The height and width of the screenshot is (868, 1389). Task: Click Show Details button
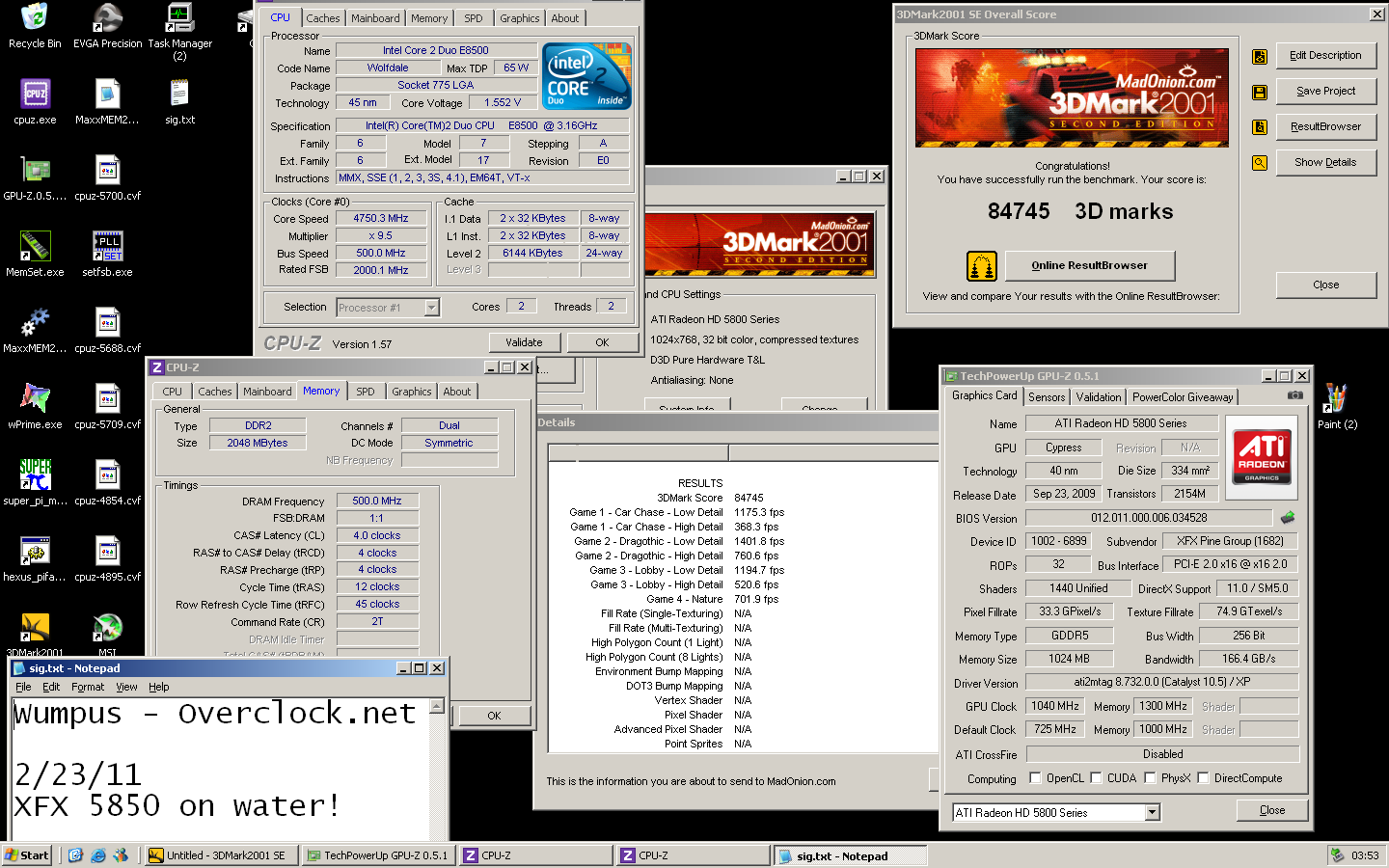pyautogui.click(x=1326, y=163)
